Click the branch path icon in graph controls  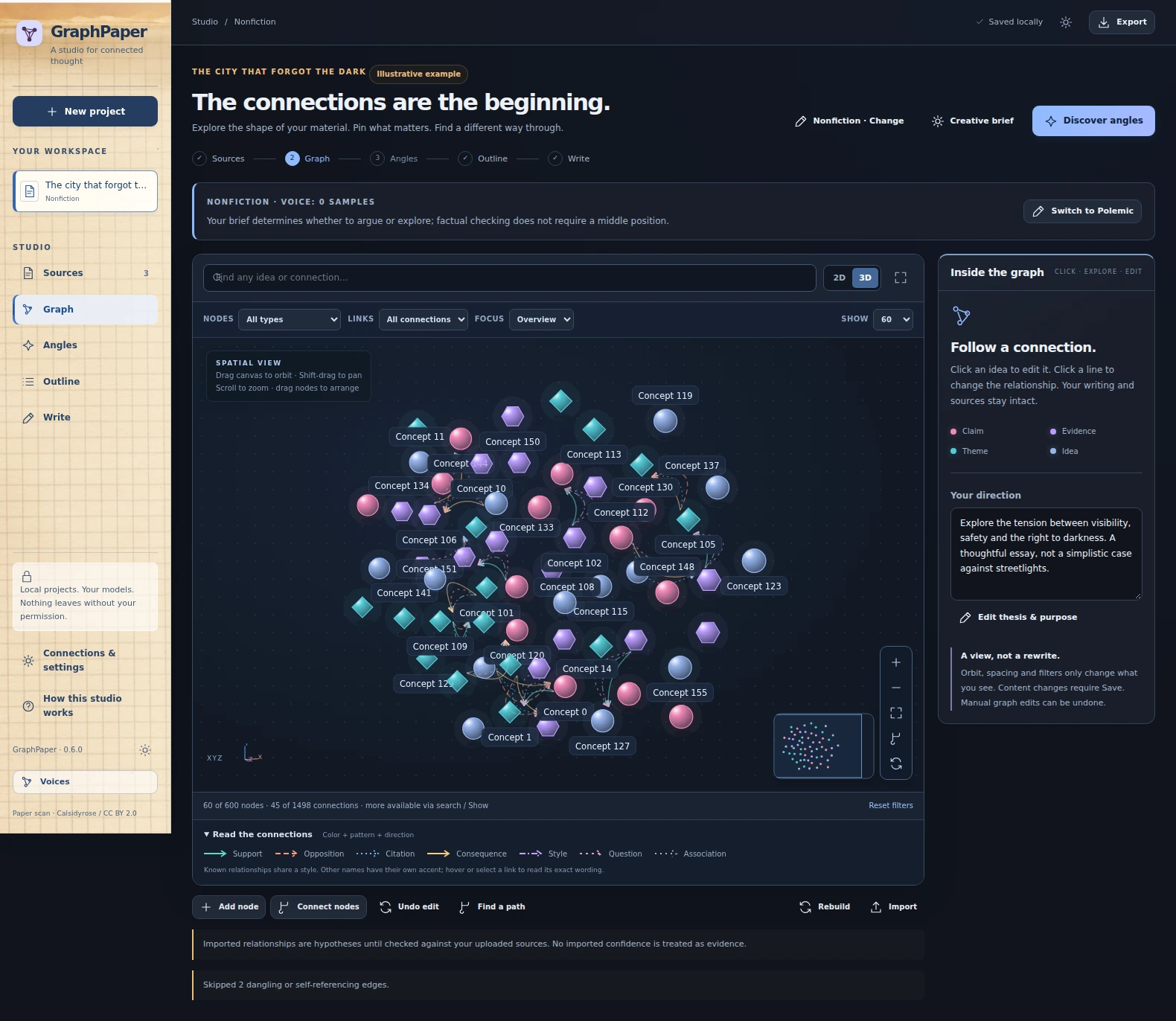(896, 738)
